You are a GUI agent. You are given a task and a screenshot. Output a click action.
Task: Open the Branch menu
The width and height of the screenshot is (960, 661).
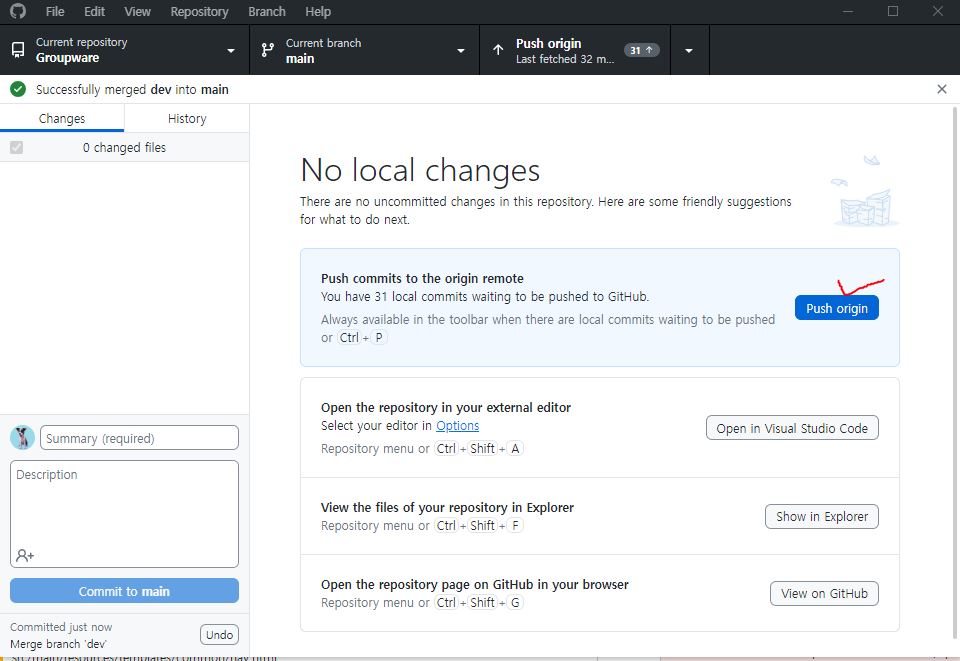click(266, 12)
